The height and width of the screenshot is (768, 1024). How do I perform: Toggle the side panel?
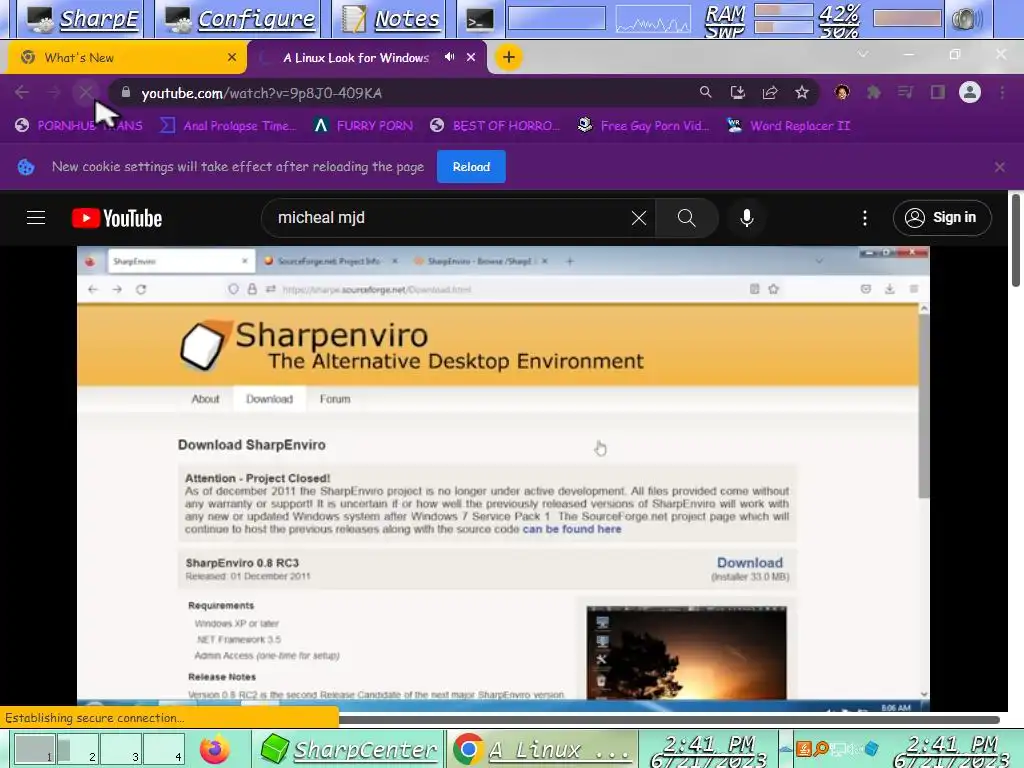pyautogui.click(x=938, y=93)
